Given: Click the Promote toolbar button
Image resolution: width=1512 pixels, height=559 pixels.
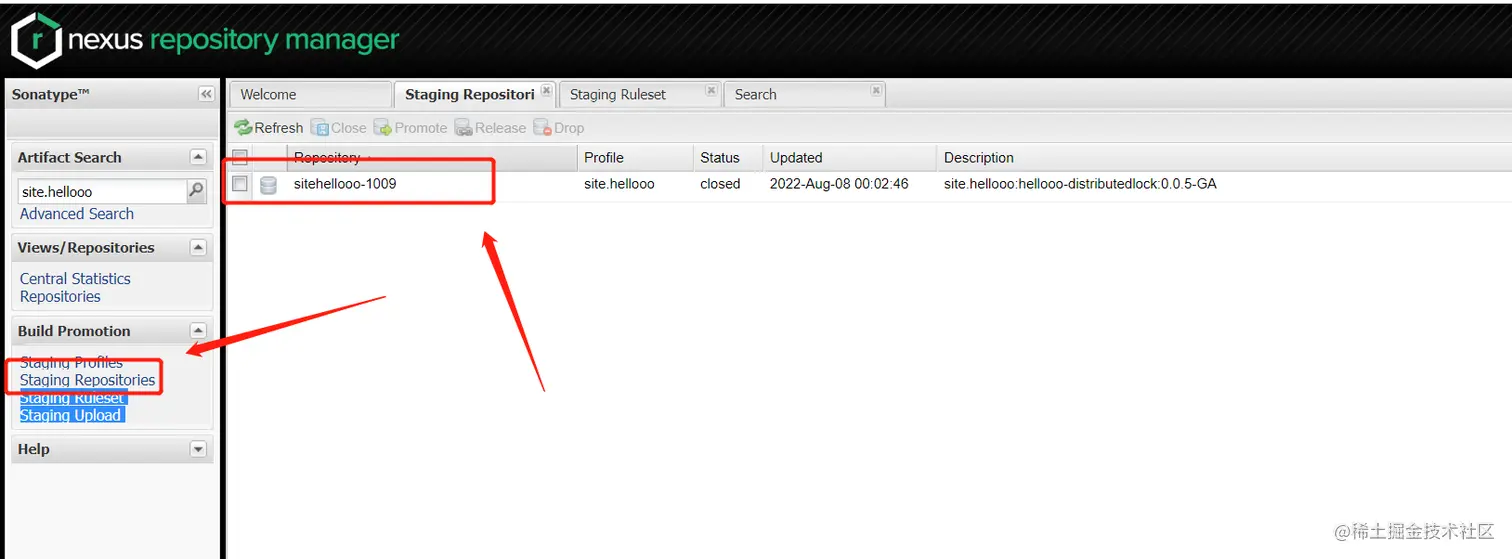Looking at the screenshot, I should pos(410,128).
